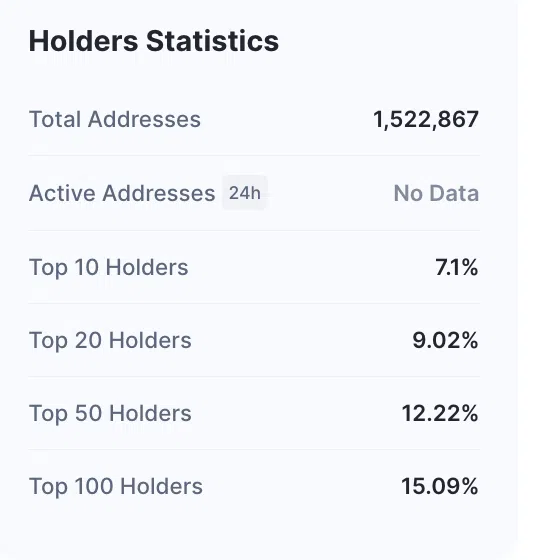This screenshot has width=548, height=560.
Task: Click the 7.1% value
Action: 457,267
